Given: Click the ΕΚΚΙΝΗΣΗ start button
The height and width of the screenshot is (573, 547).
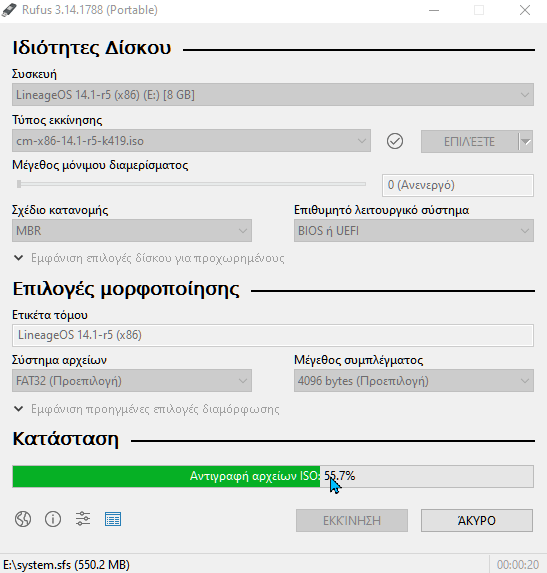Looking at the screenshot, I should point(352,520).
